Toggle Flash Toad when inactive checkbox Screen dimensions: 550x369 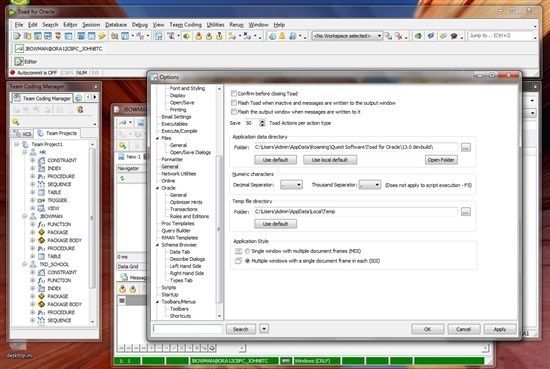pyautogui.click(x=234, y=103)
